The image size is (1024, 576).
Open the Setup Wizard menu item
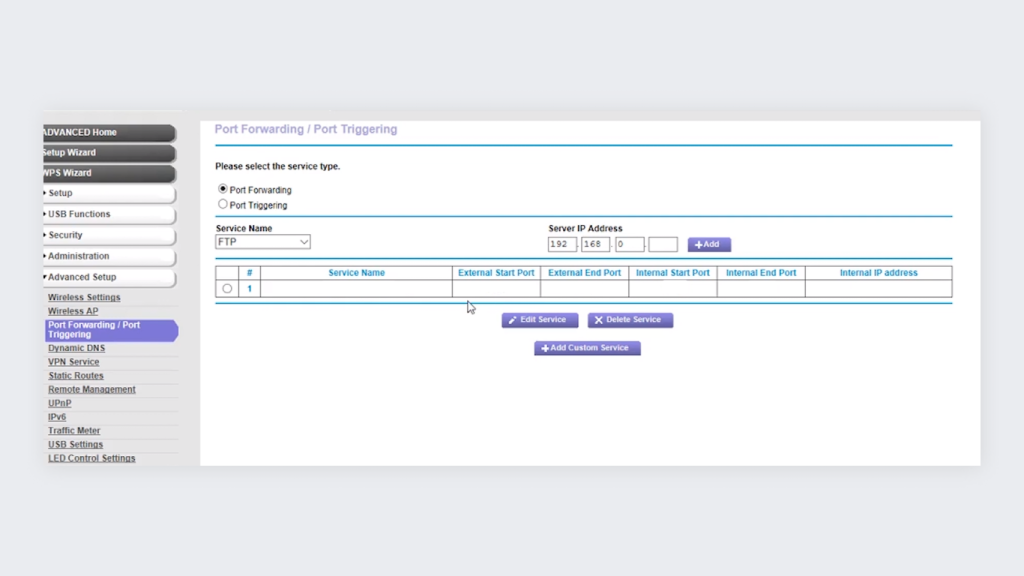108,153
